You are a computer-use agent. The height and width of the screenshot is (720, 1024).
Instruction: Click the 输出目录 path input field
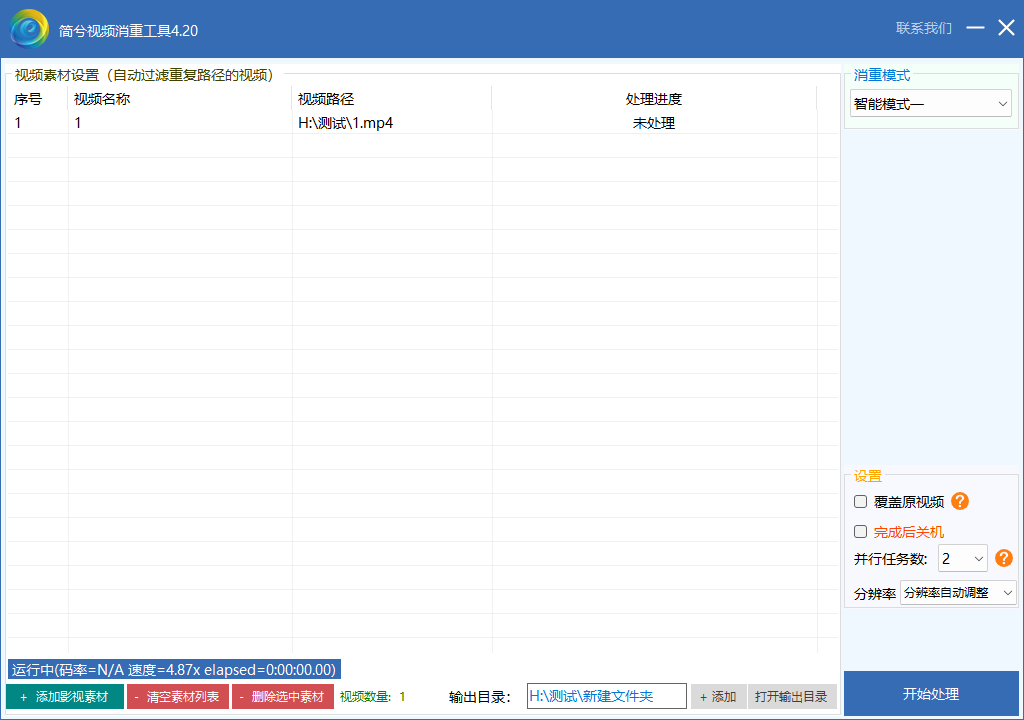point(607,696)
